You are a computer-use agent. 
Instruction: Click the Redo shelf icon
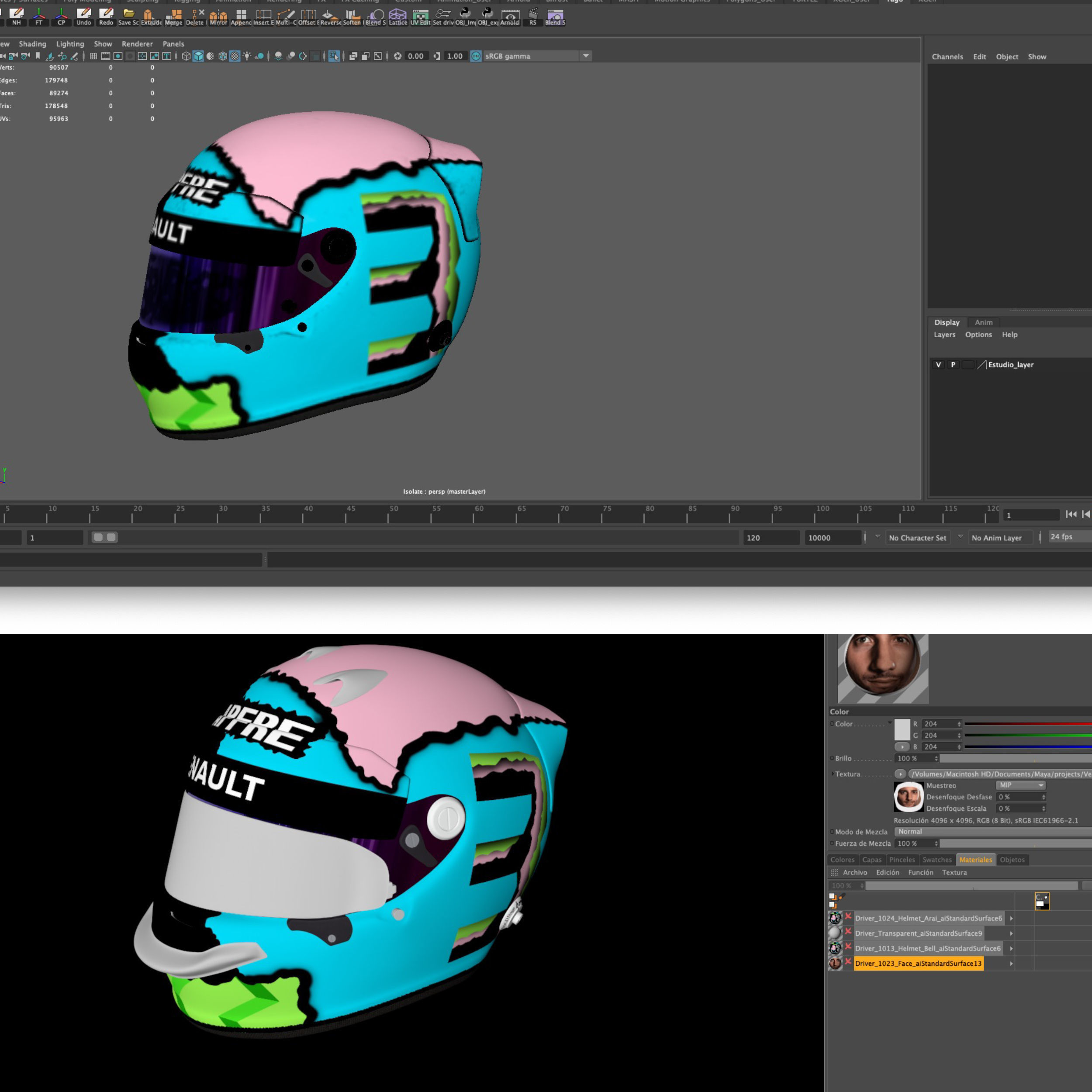point(106,17)
